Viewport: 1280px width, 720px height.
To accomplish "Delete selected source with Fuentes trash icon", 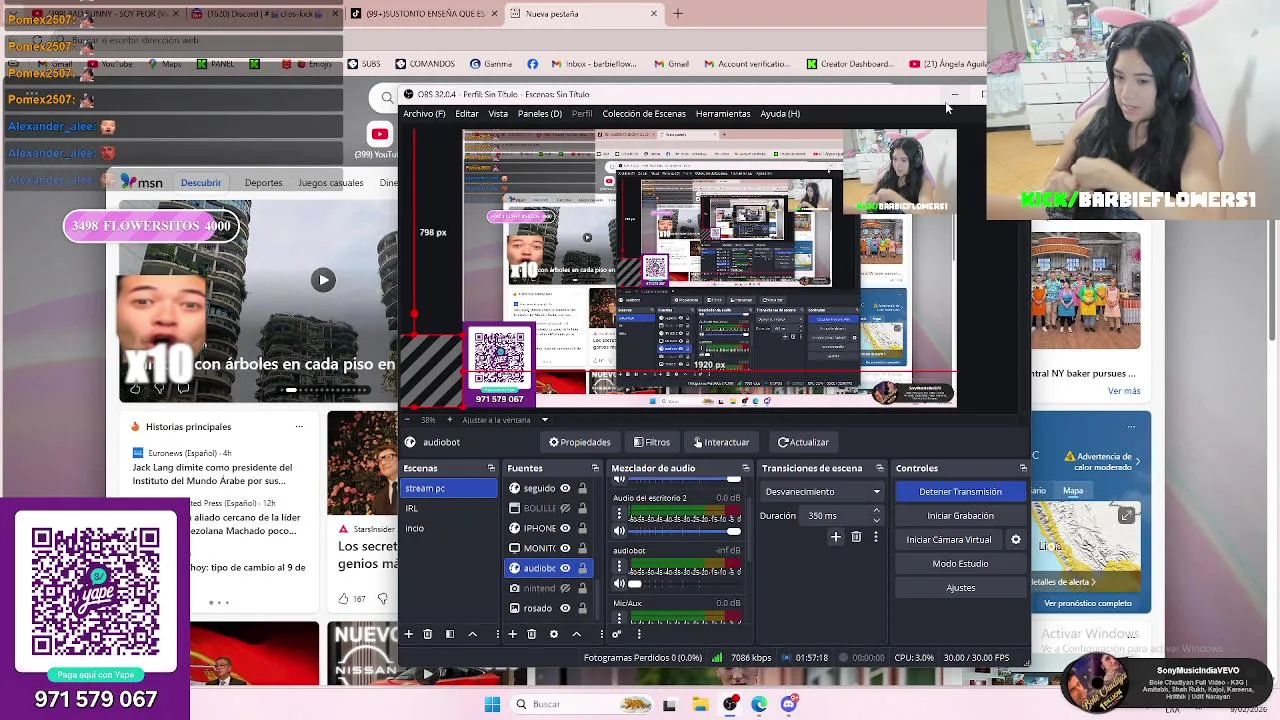I will point(531,634).
